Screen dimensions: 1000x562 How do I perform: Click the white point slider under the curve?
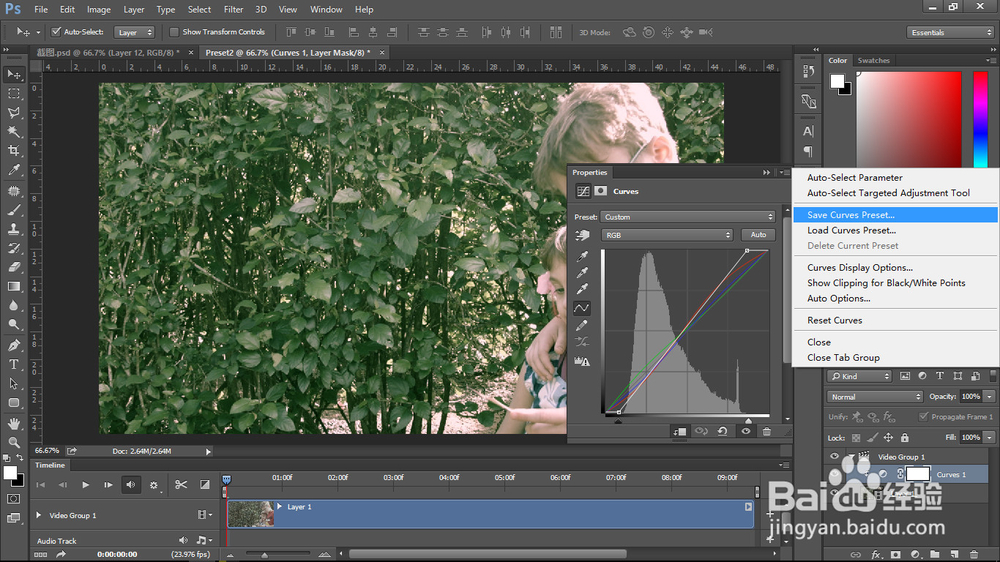click(x=748, y=421)
